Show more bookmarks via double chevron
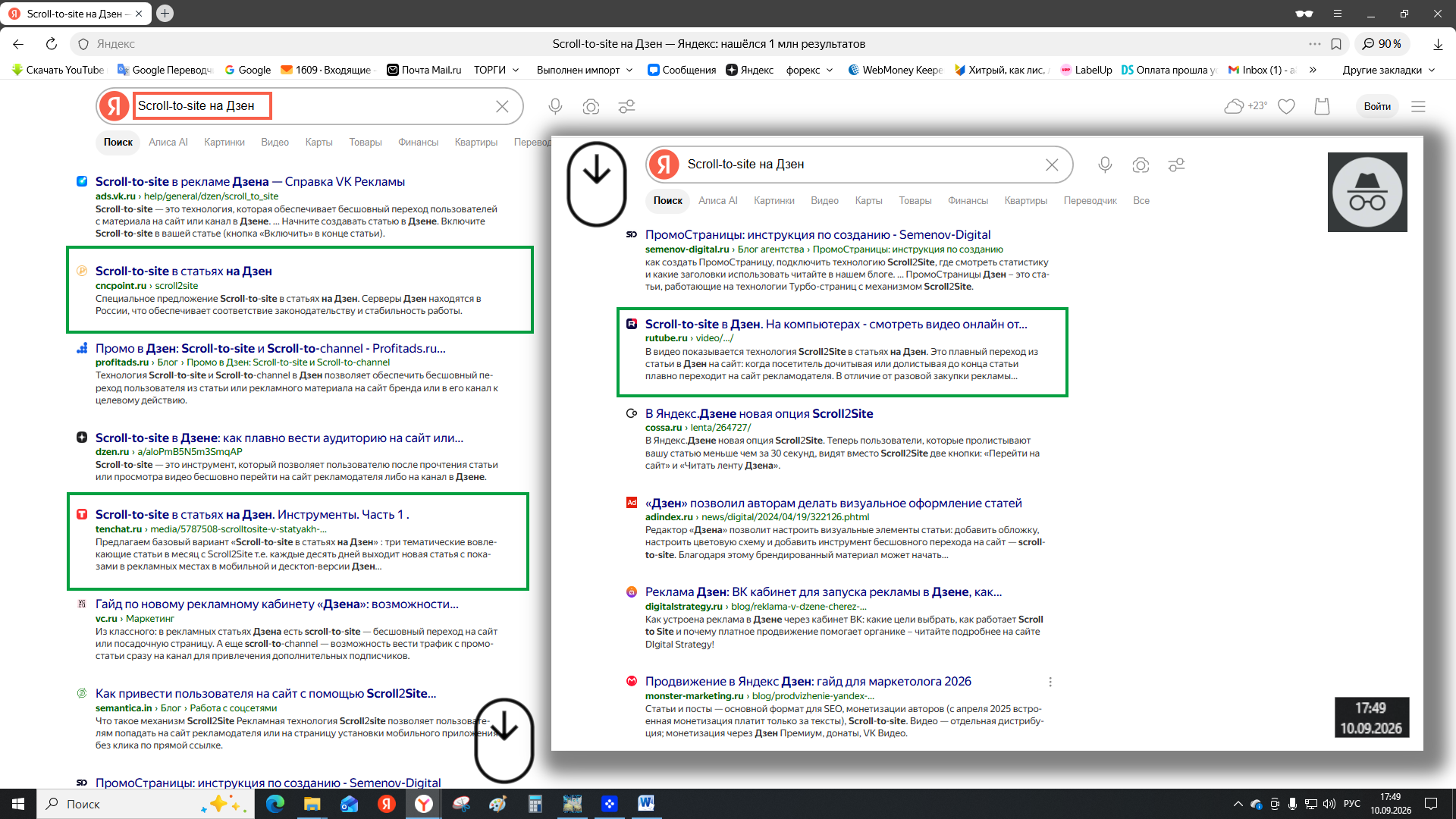Image resolution: width=1456 pixels, height=819 pixels. (1313, 70)
